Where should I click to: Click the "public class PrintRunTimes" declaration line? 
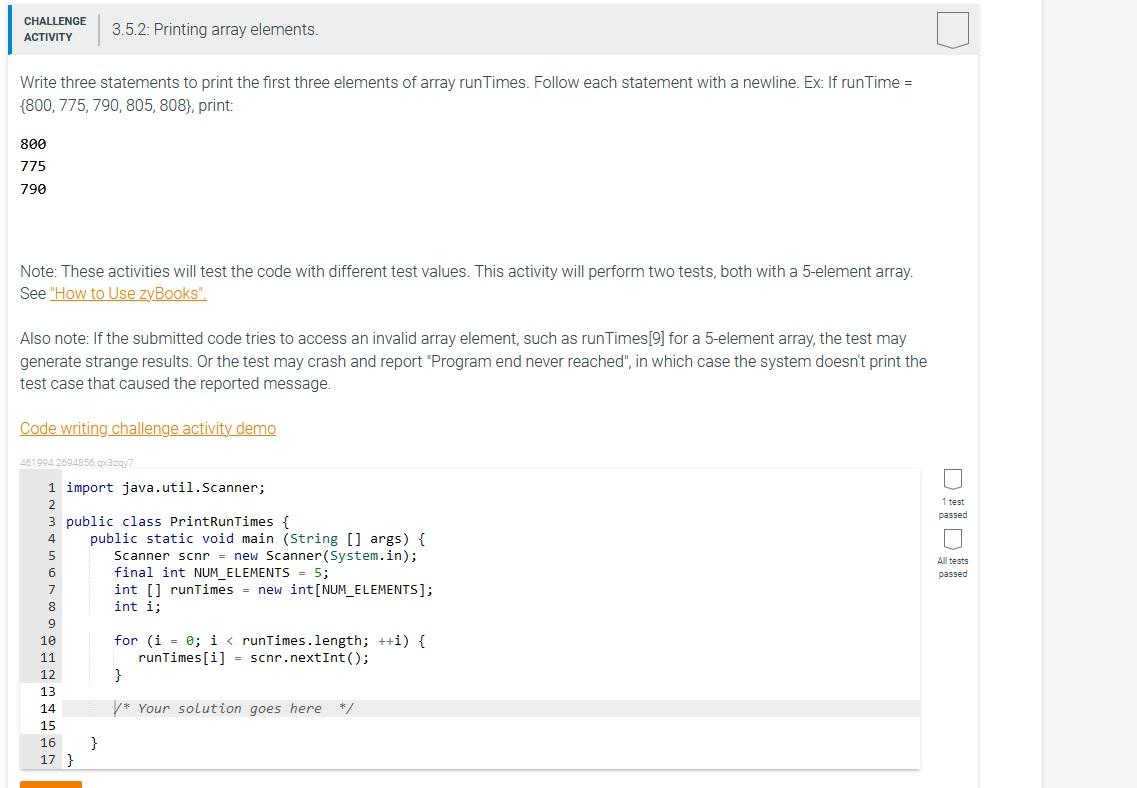[x=176, y=521]
